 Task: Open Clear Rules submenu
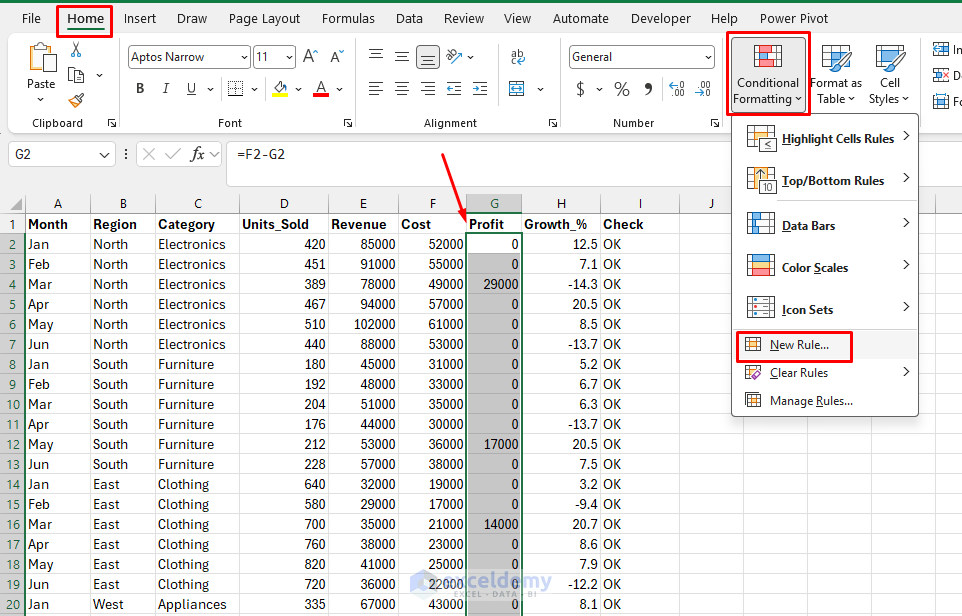tap(826, 372)
